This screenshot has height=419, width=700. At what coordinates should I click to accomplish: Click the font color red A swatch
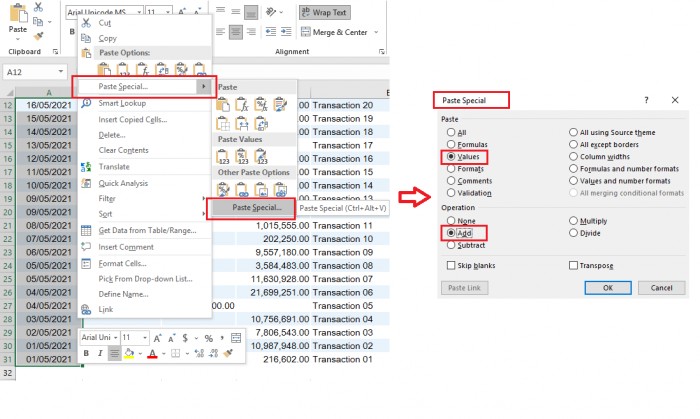coord(151,353)
